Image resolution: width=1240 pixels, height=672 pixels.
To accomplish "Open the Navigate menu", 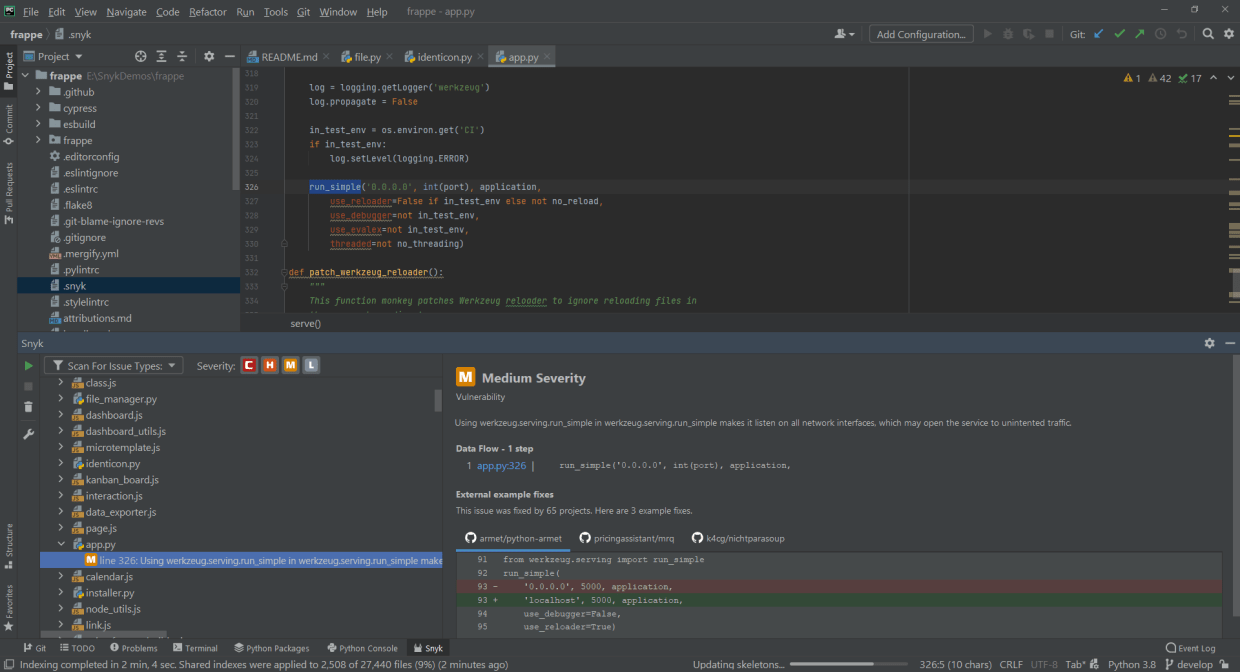I will click(x=126, y=12).
